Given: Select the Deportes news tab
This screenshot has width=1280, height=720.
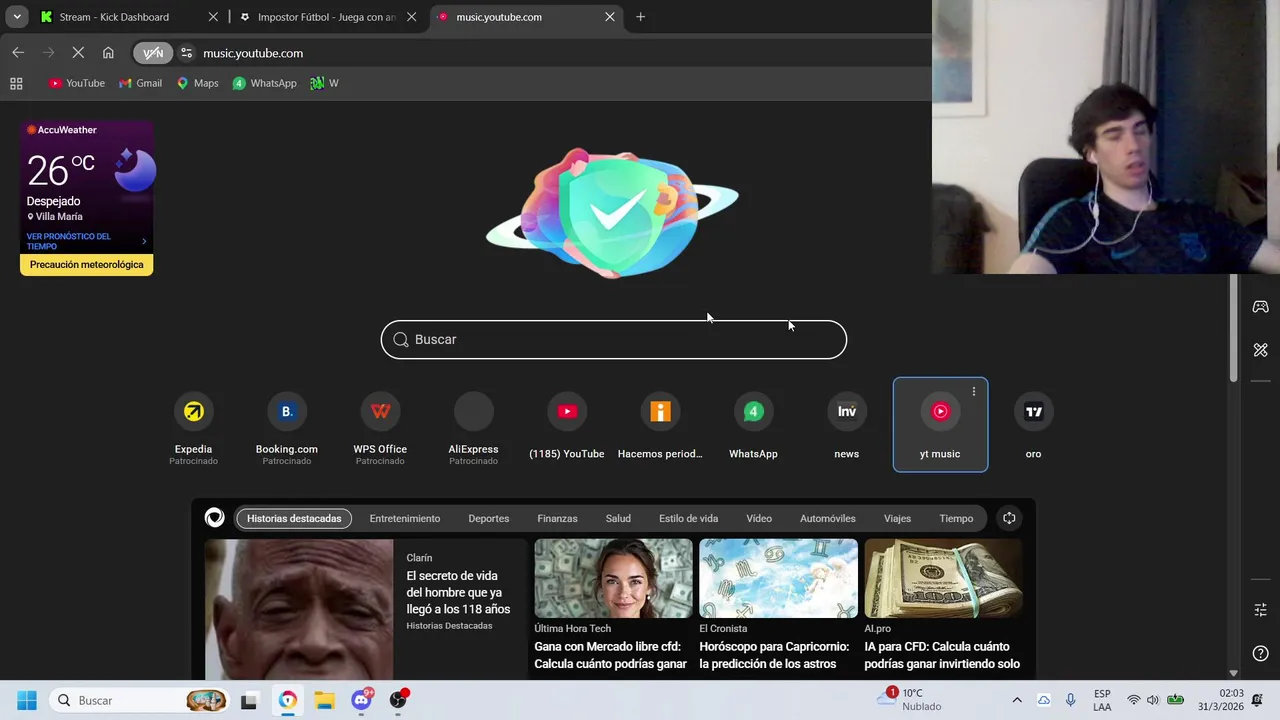Looking at the screenshot, I should pos(488,518).
